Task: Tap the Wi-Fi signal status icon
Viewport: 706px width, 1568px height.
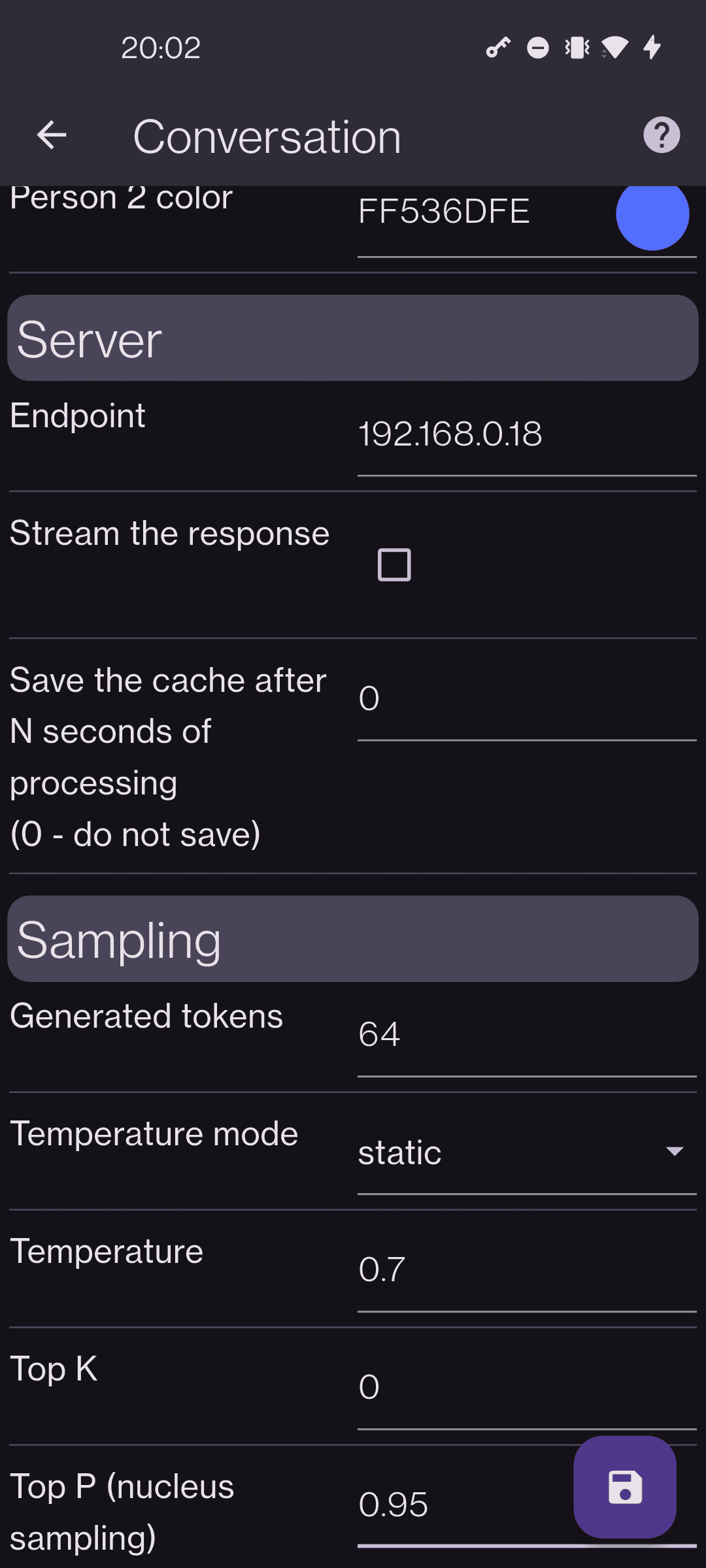Action: (614, 48)
